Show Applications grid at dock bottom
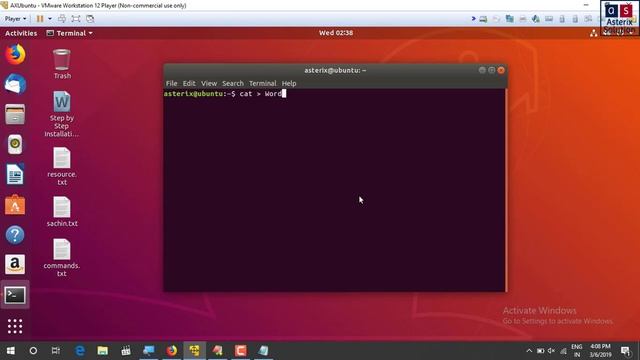Image resolution: width=640 pixels, height=360 pixels. (x=15, y=326)
